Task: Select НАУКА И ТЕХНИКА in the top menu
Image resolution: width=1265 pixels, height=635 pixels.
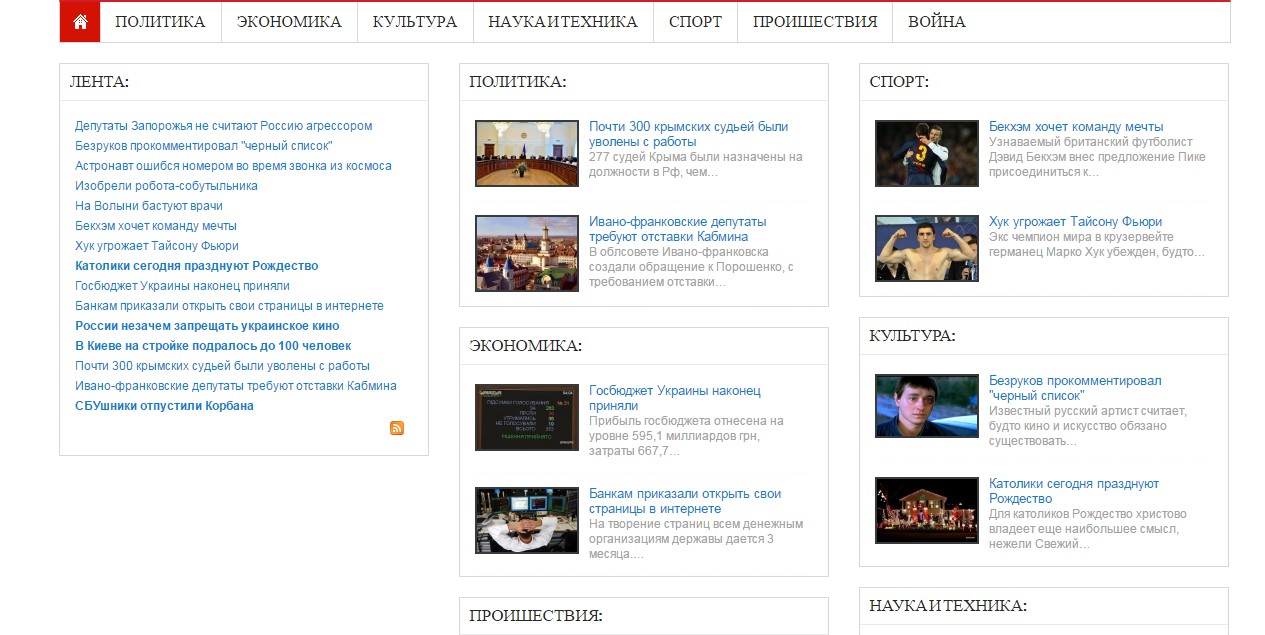Action: coord(563,22)
